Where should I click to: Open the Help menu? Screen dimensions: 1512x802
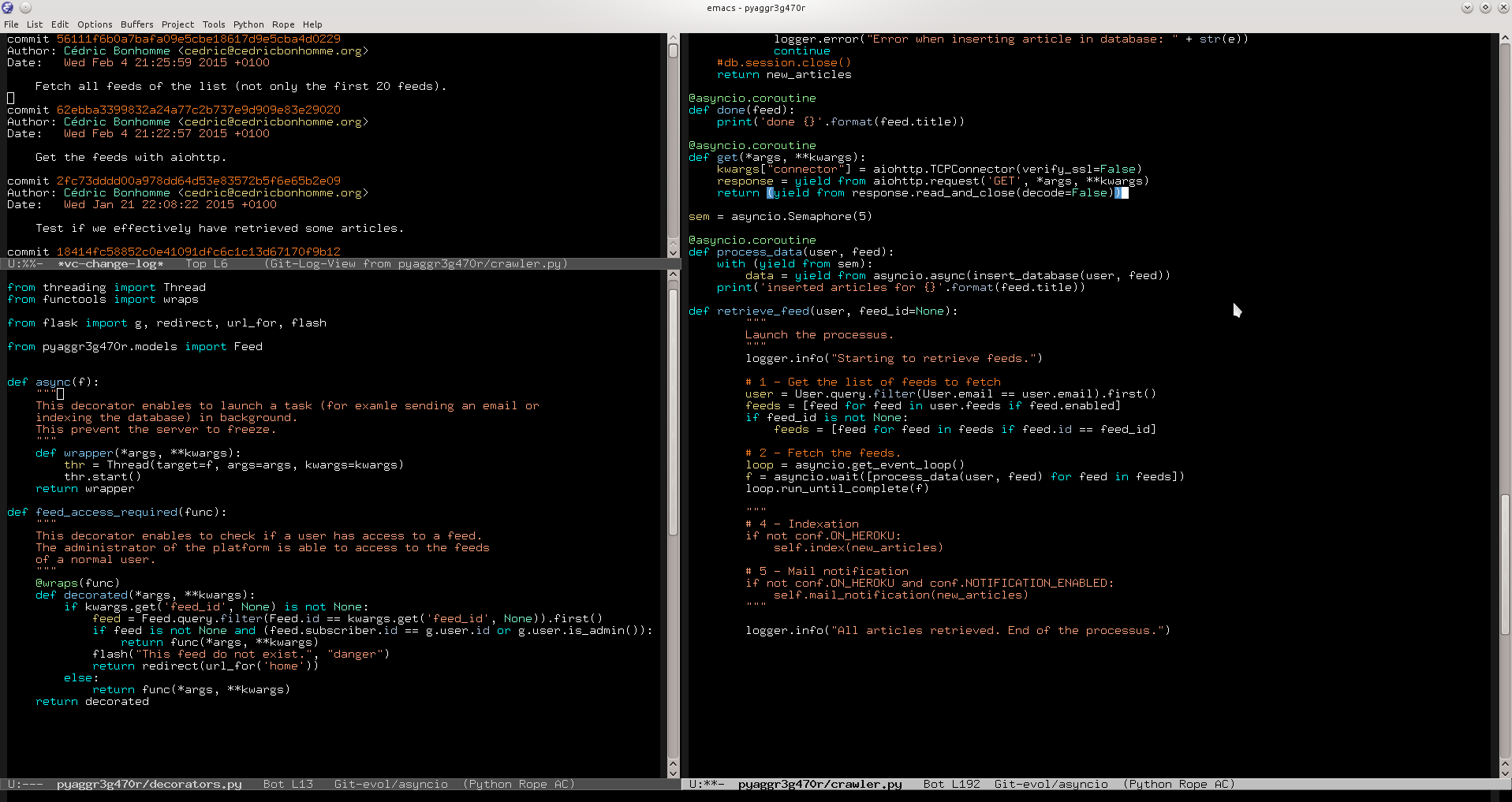click(312, 24)
